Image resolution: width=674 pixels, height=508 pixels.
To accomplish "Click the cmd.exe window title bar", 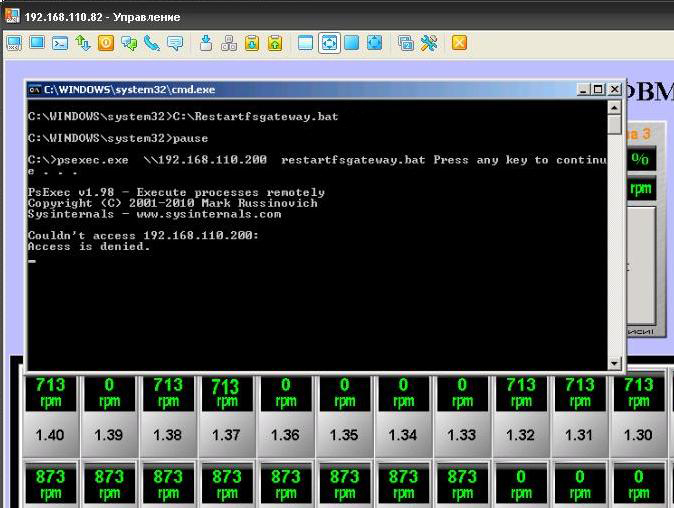I will pyautogui.click(x=300, y=89).
